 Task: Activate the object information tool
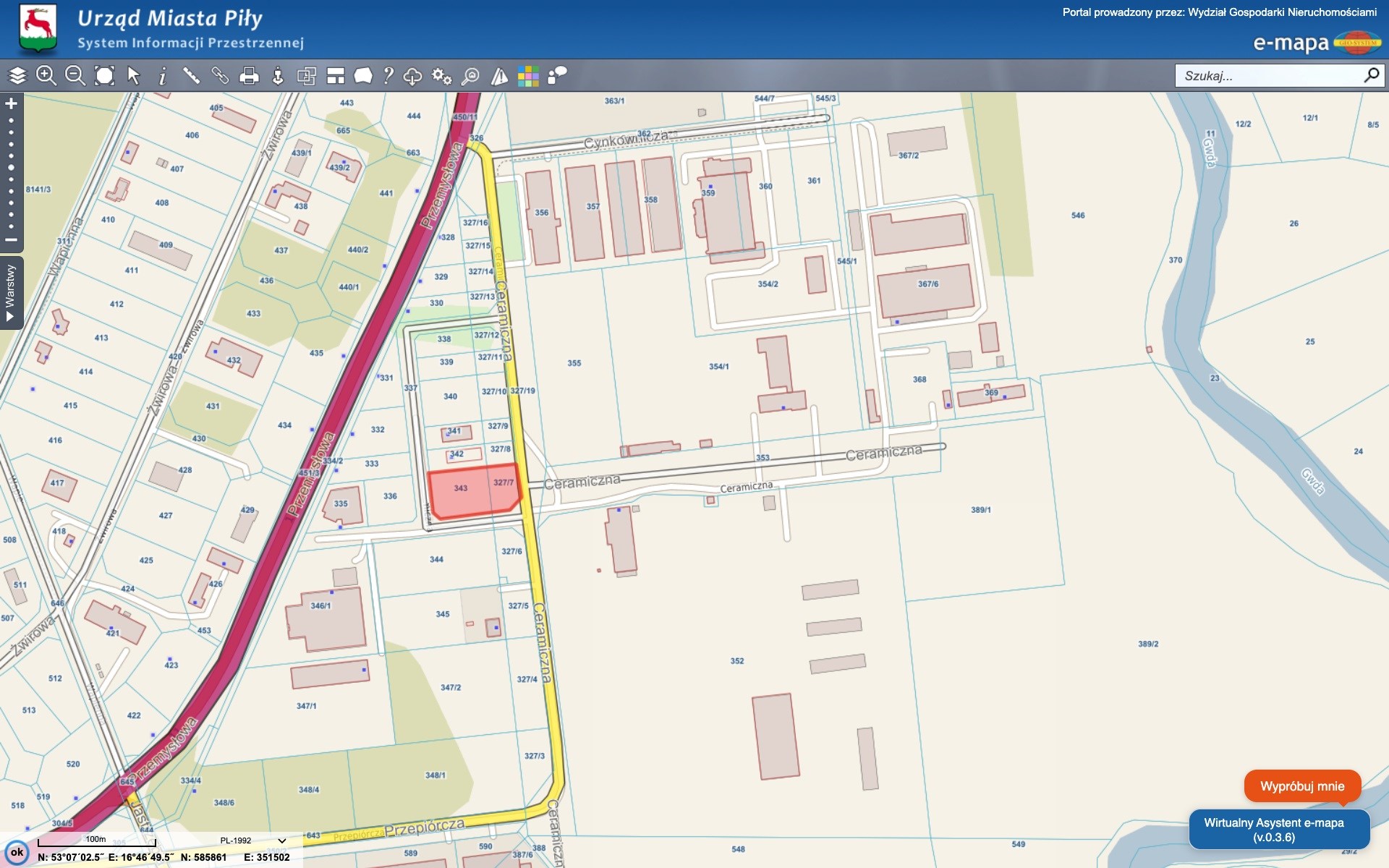163,75
